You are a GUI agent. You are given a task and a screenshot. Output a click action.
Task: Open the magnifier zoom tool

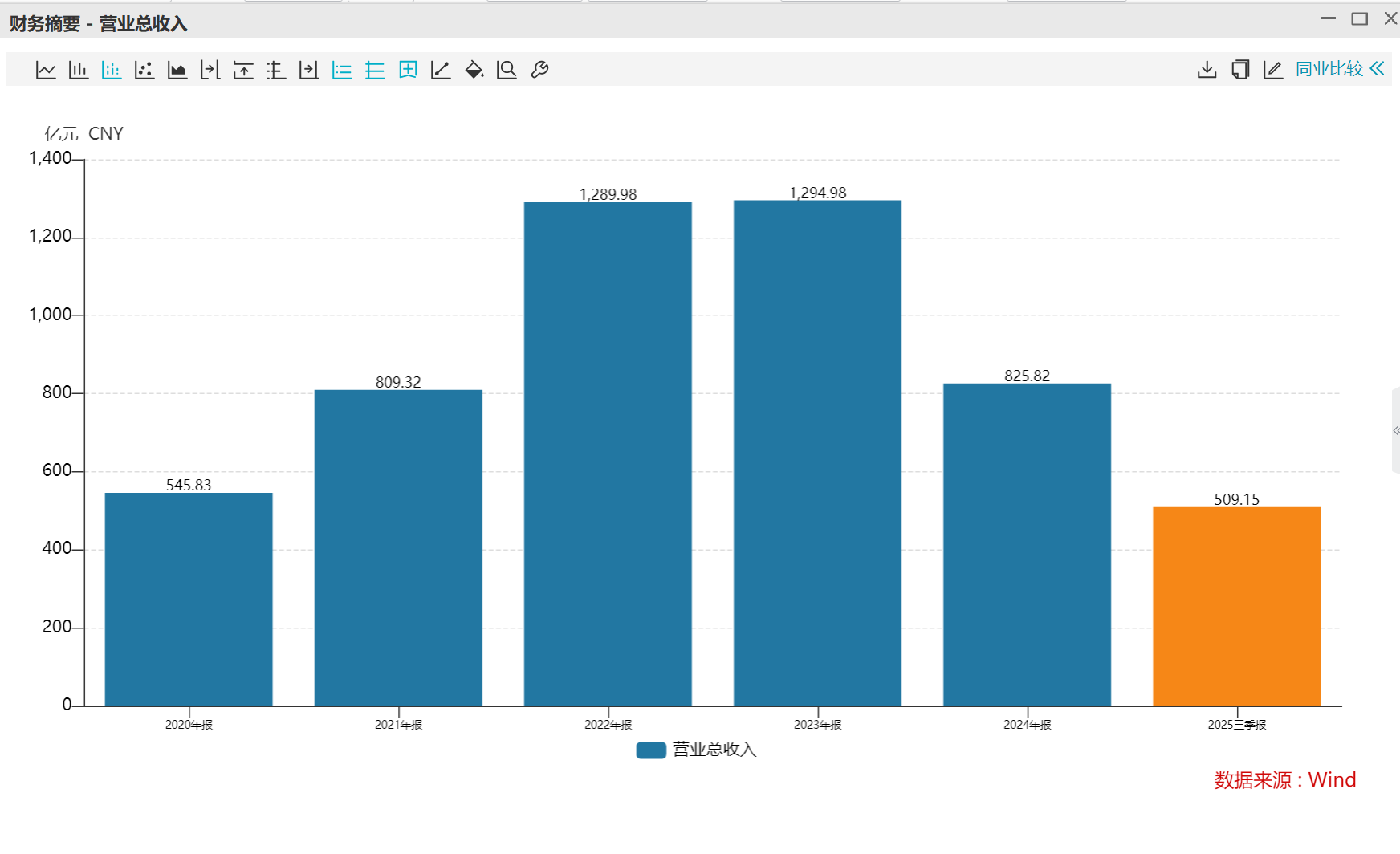point(507,70)
